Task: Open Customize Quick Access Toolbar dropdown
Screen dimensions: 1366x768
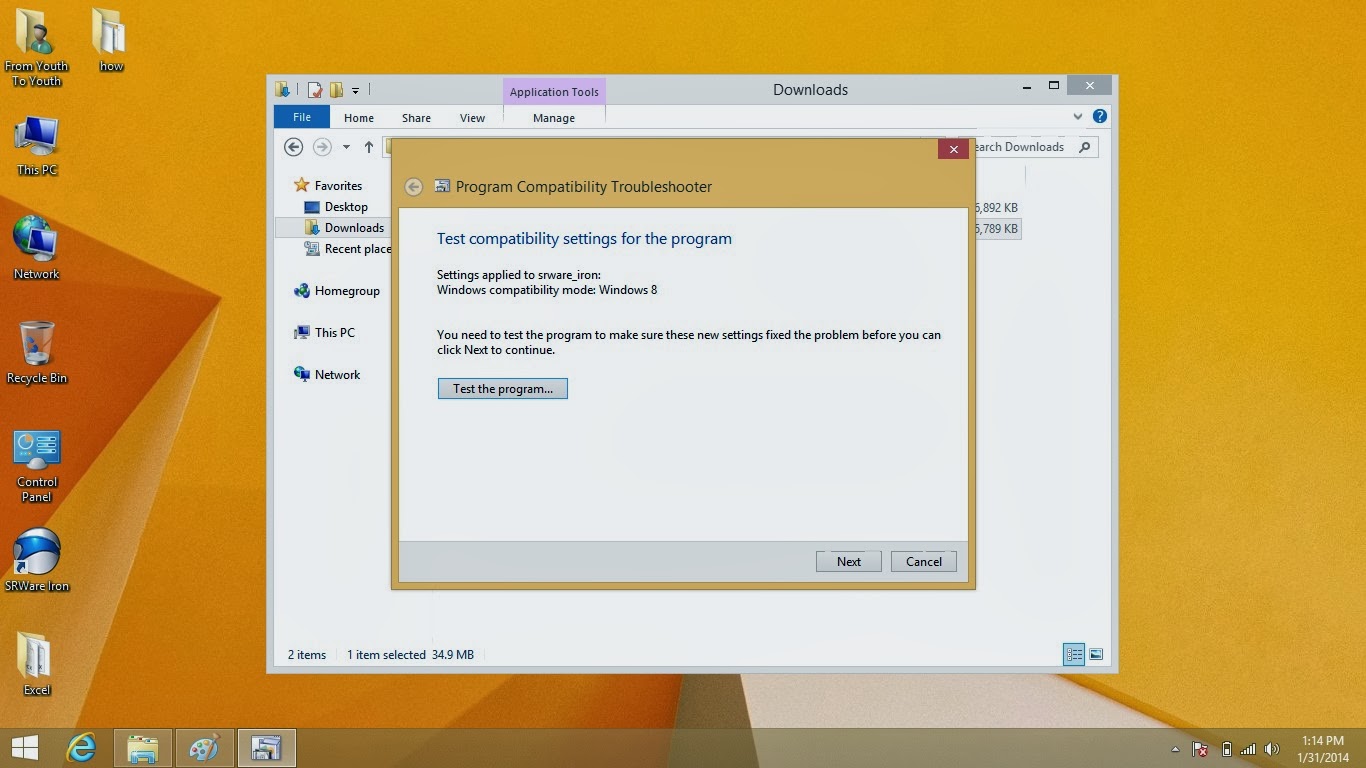Action: tap(355, 91)
